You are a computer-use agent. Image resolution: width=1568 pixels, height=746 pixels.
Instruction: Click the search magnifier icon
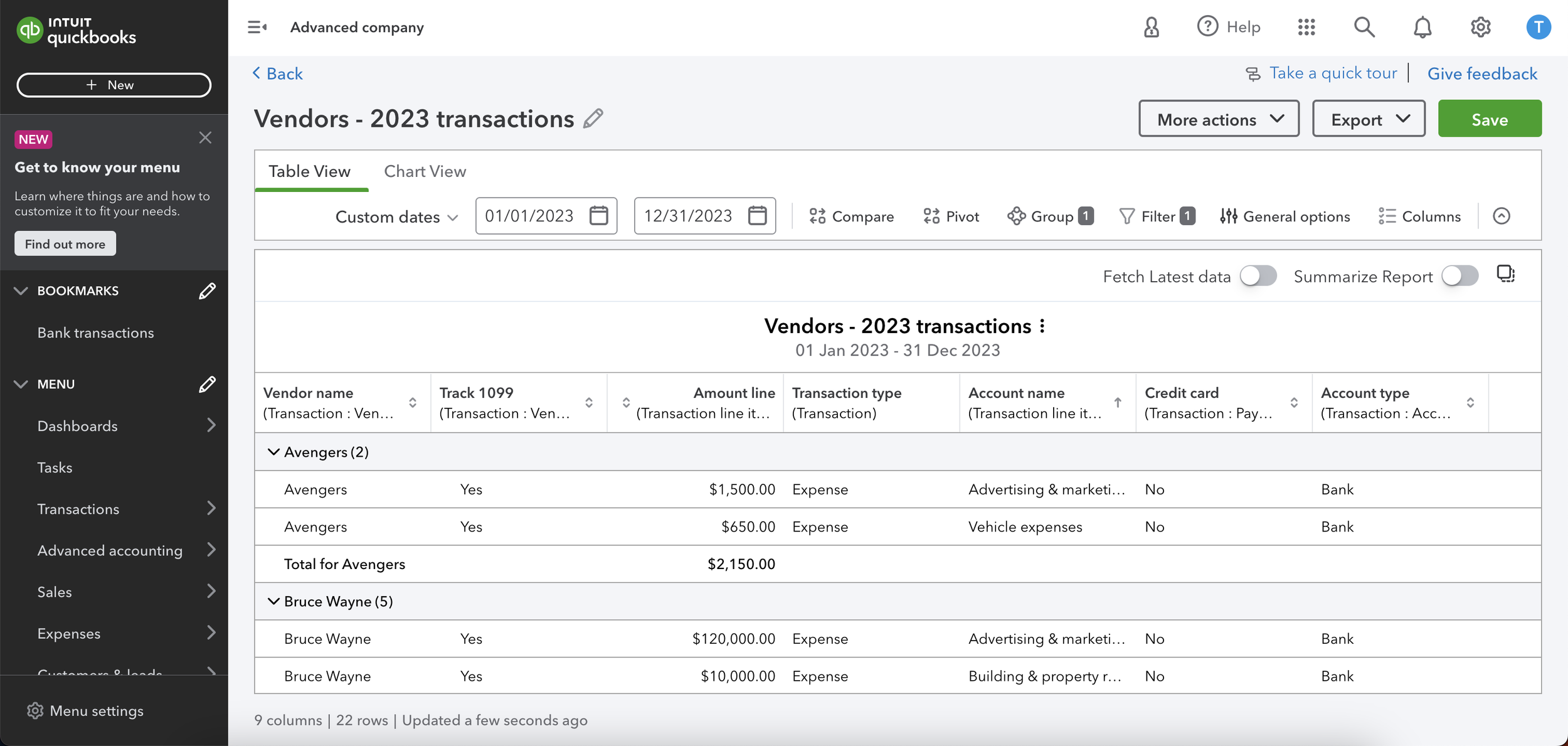1364,27
